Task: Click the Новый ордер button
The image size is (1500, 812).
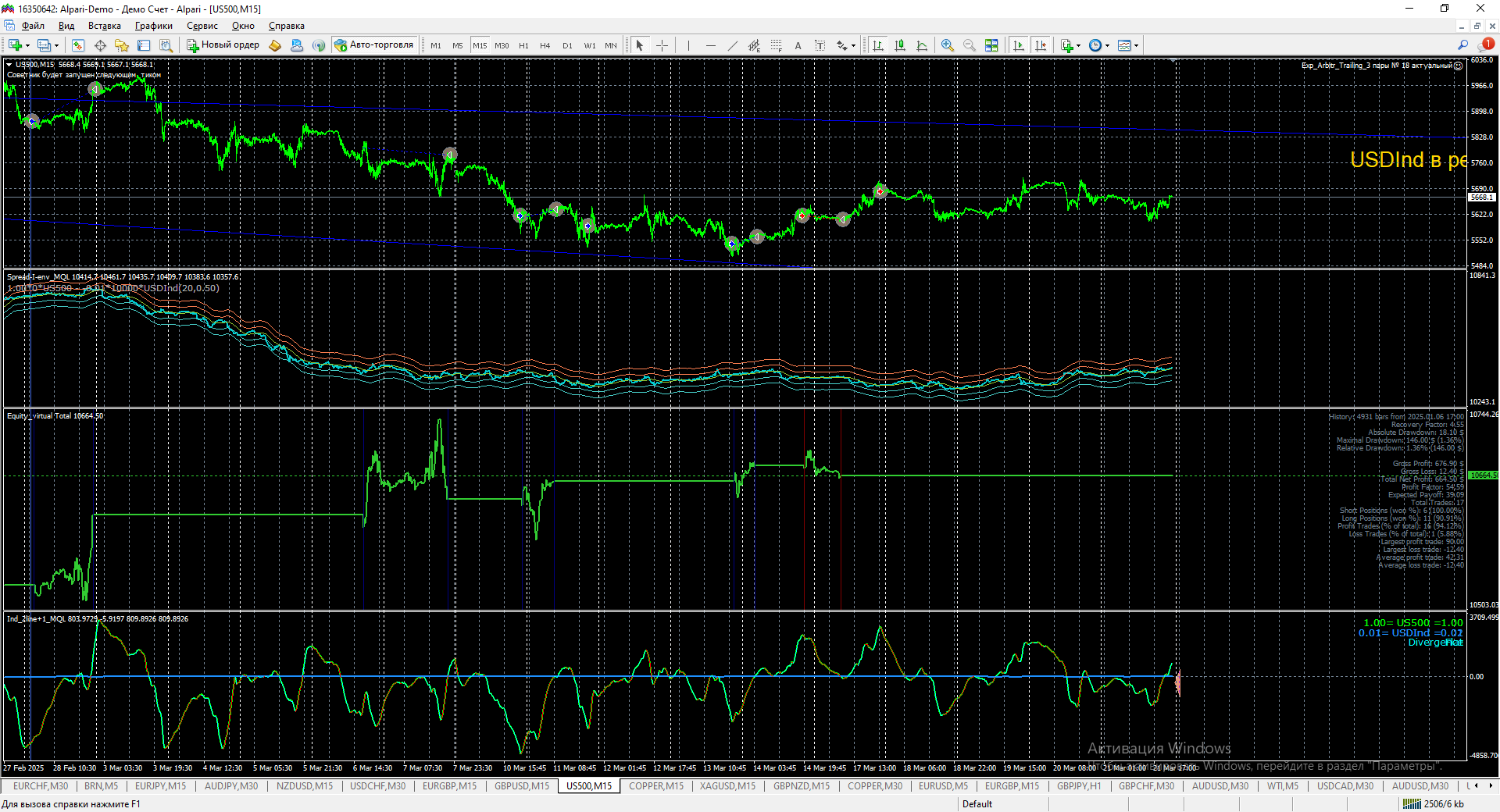Action: pyautogui.click(x=223, y=45)
